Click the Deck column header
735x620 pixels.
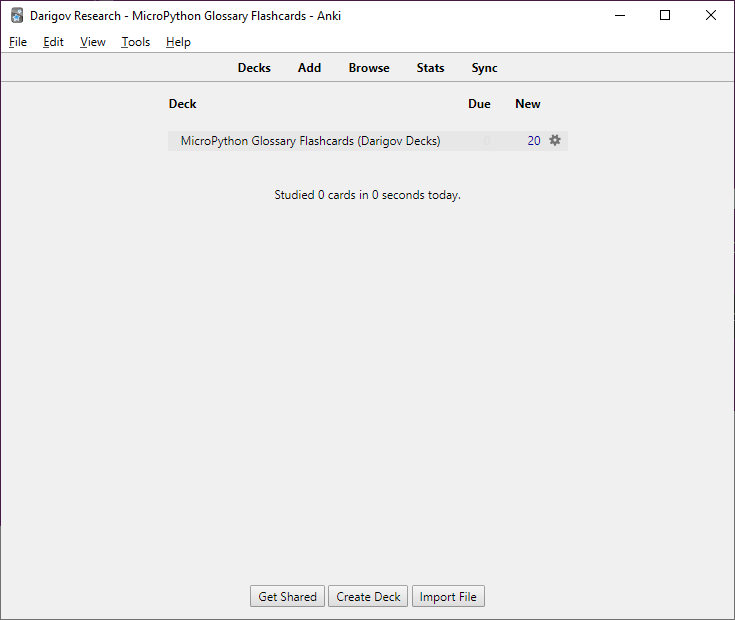tap(182, 104)
